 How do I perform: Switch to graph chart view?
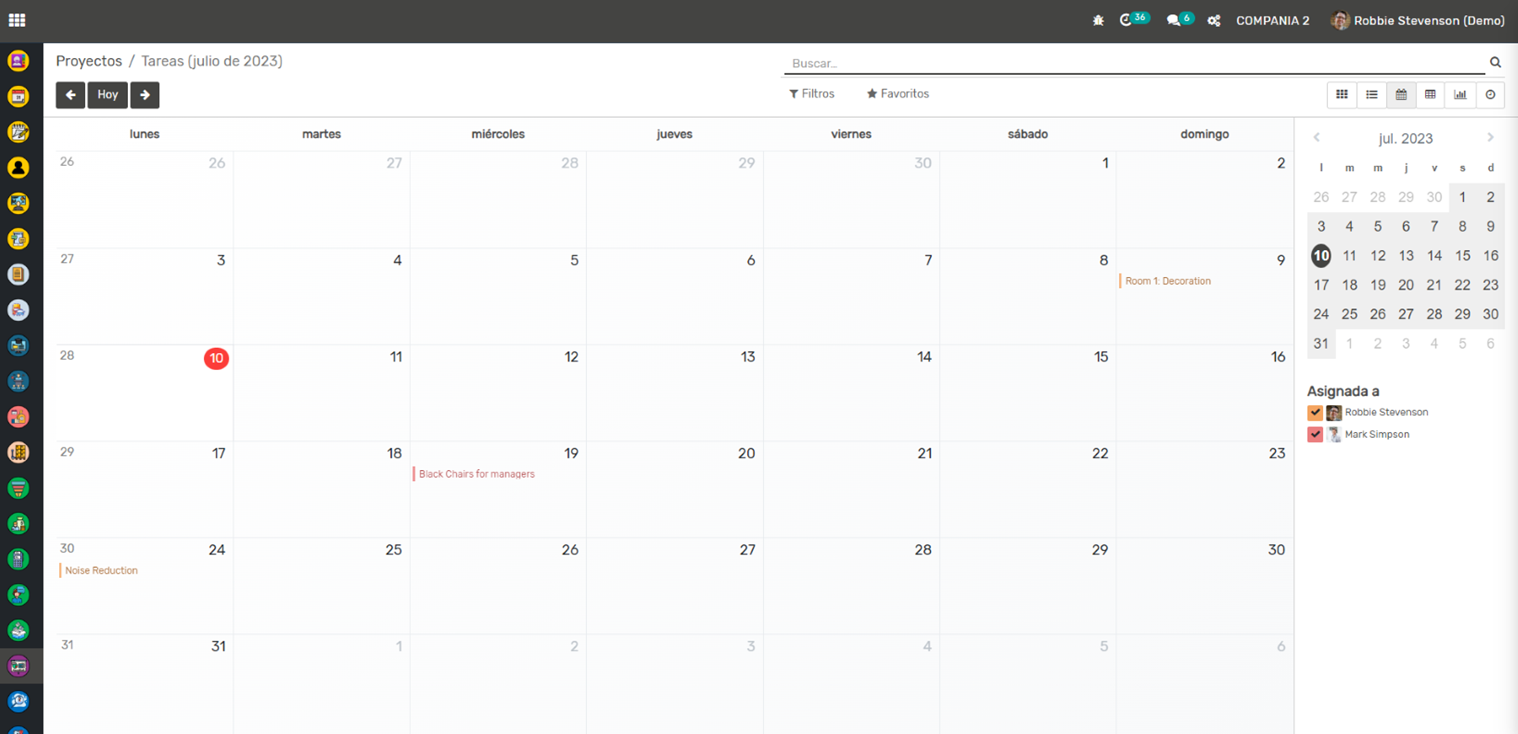coord(1460,95)
